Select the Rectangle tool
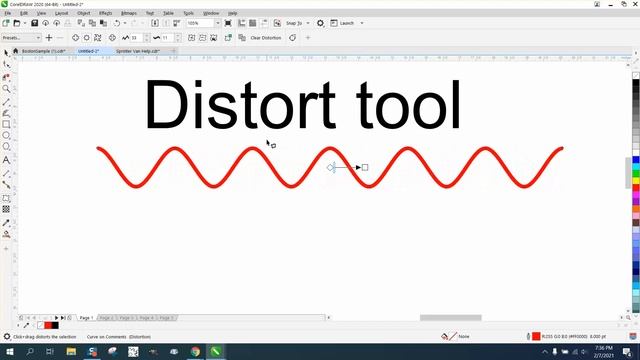640x360 pixels. point(6,124)
